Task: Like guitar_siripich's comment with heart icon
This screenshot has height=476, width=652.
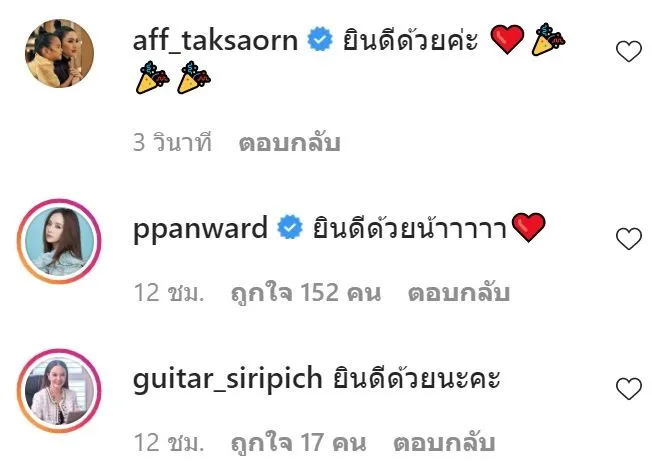Action: coord(629,389)
